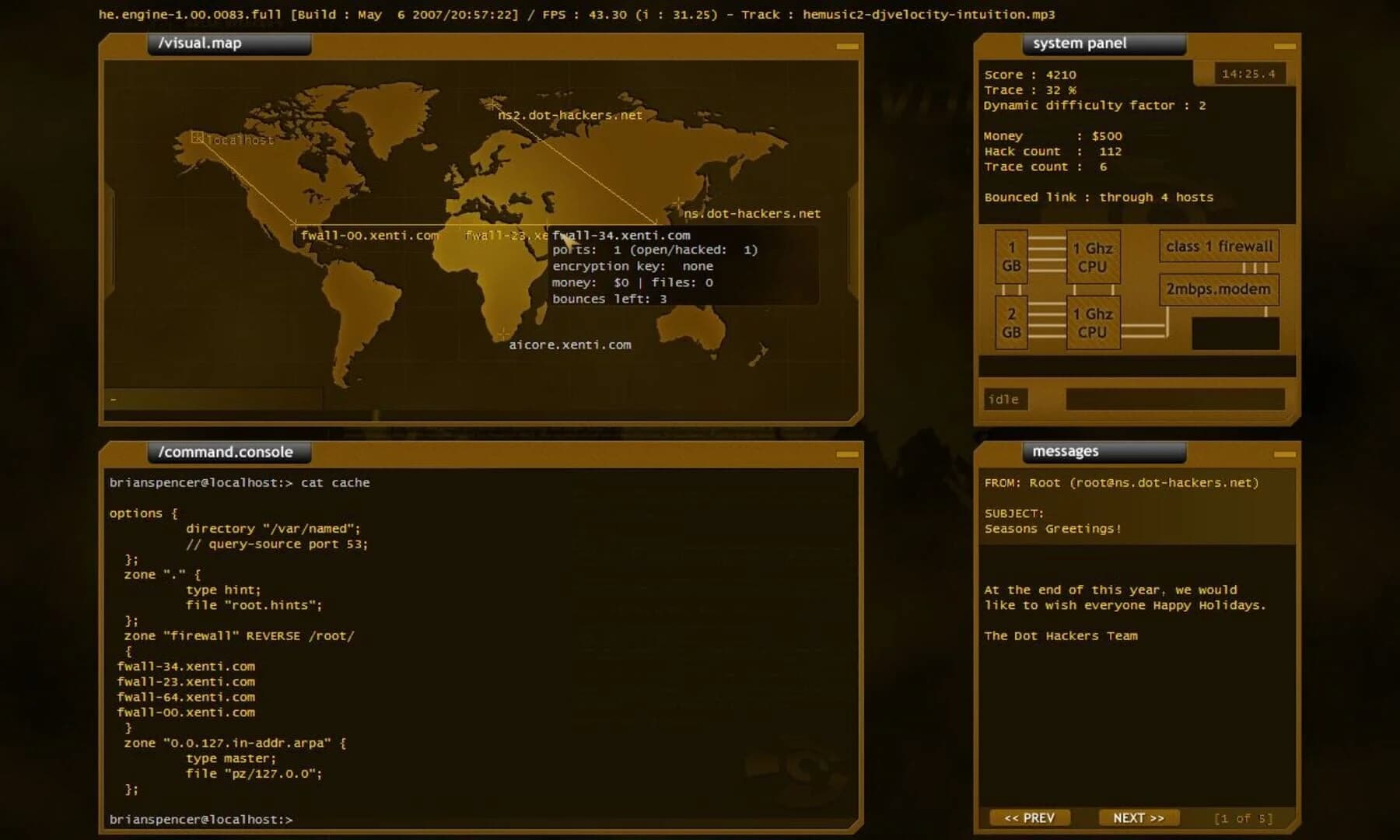Select the 1 Ghz CPU hardware icon

(1093, 257)
